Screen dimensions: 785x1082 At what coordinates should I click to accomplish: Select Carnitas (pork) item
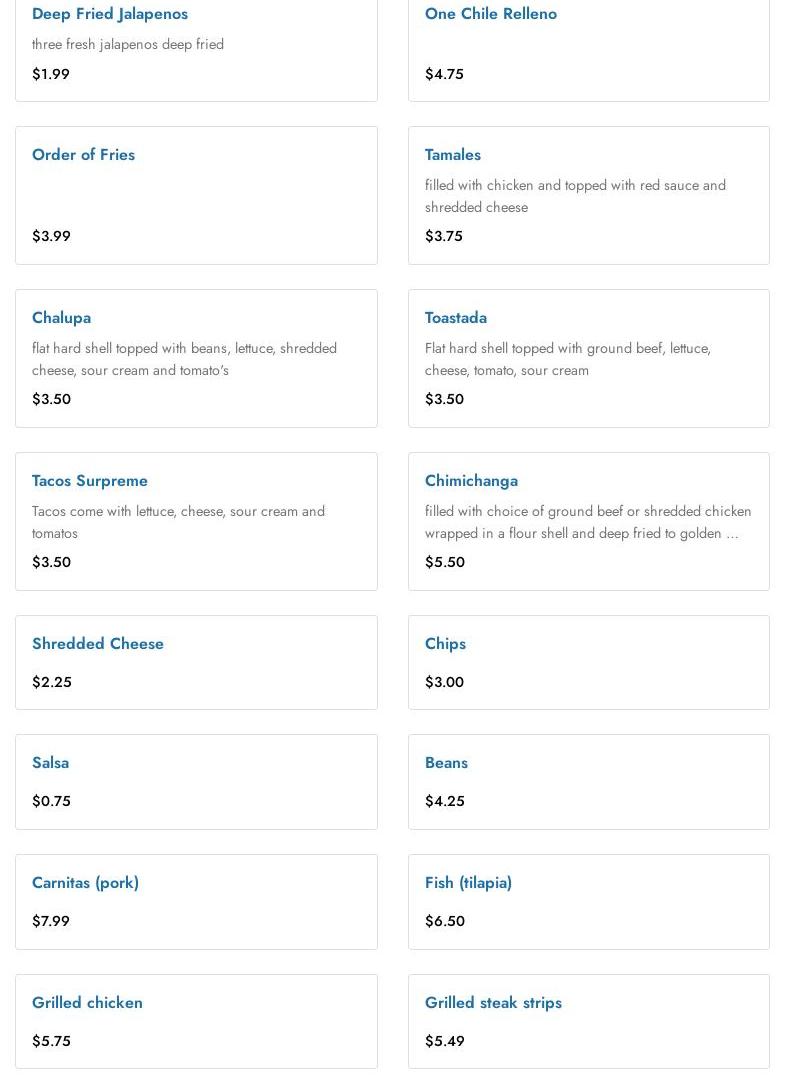click(85, 883)
